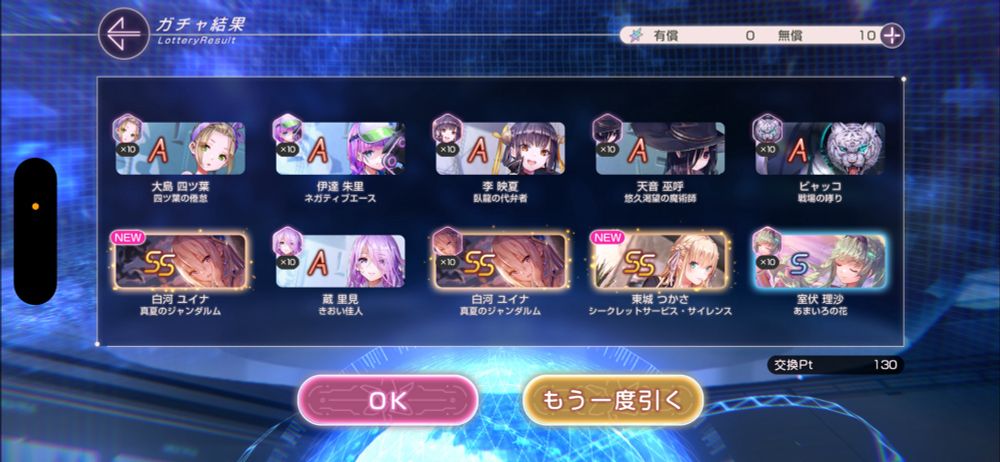Click the pink OK button
Viewport: 1000px width, 462px height.
tap(388, 400)
